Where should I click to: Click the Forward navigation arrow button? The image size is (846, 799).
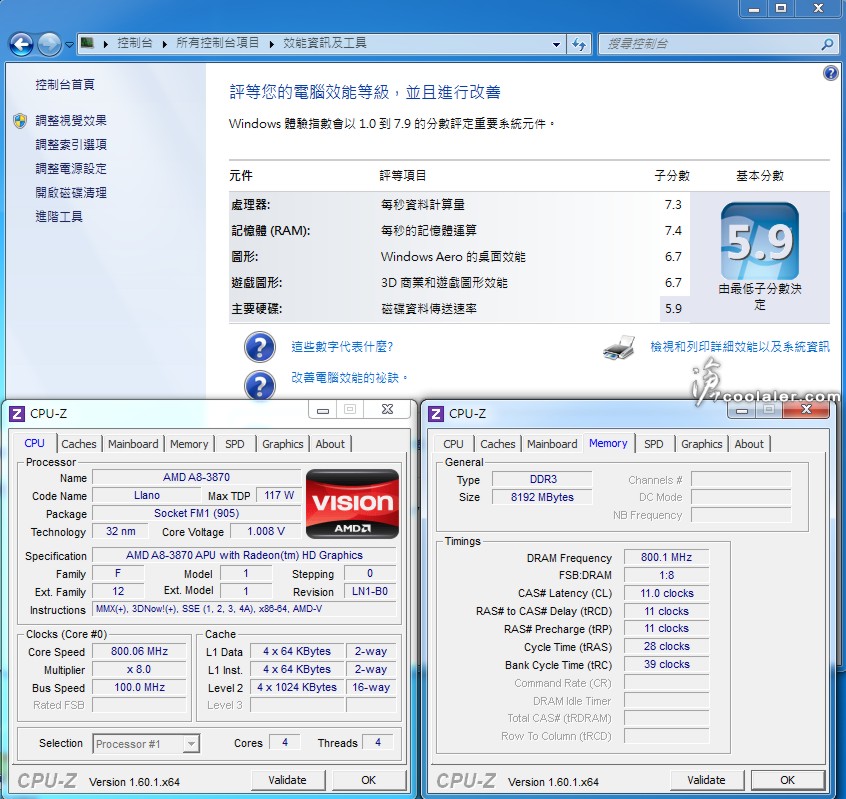click(50, 44)
